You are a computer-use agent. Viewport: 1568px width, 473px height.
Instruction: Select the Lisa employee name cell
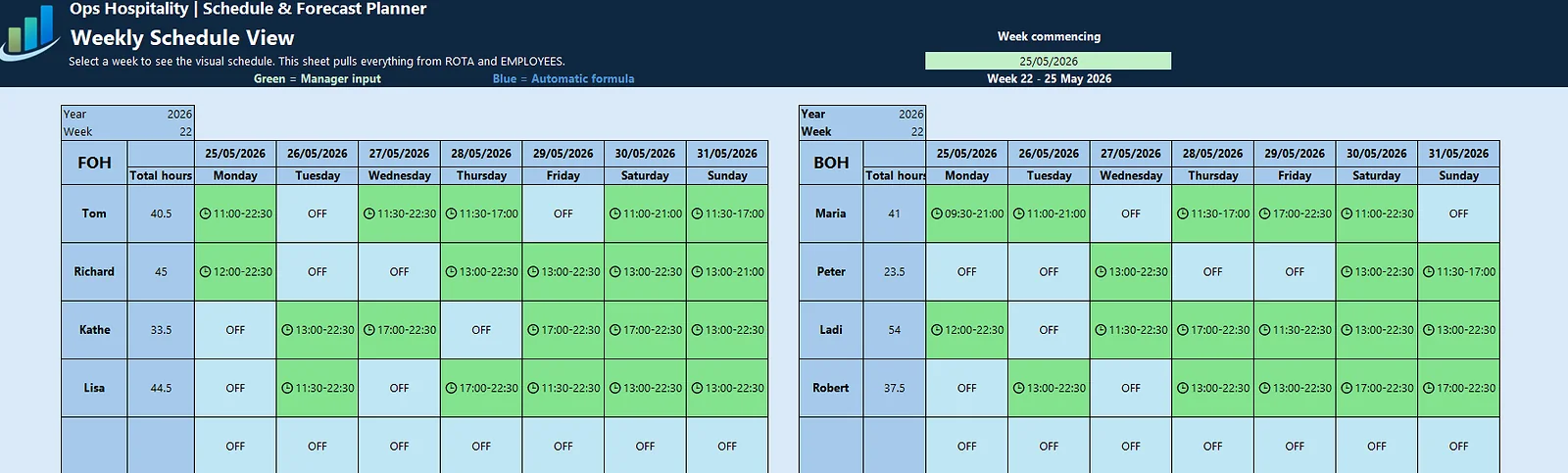[x=94, y=388]
